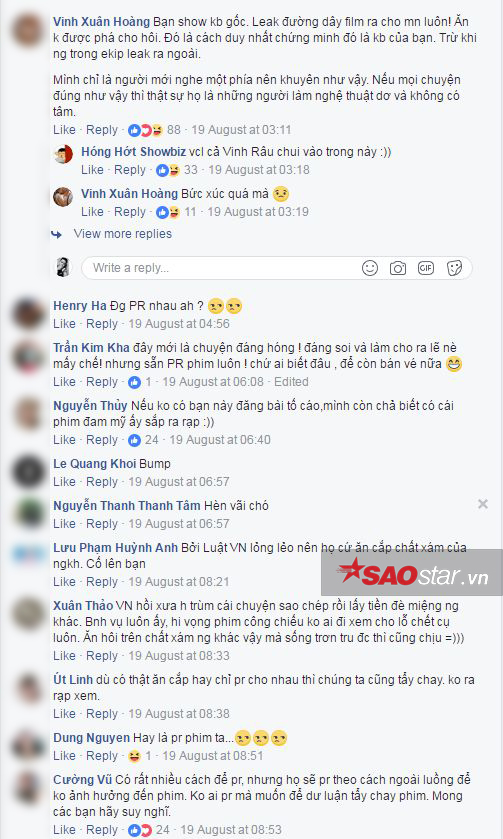
Task: View reactions on Vinh Xuân Hoàng's top comment
Action: pos(154,130)
